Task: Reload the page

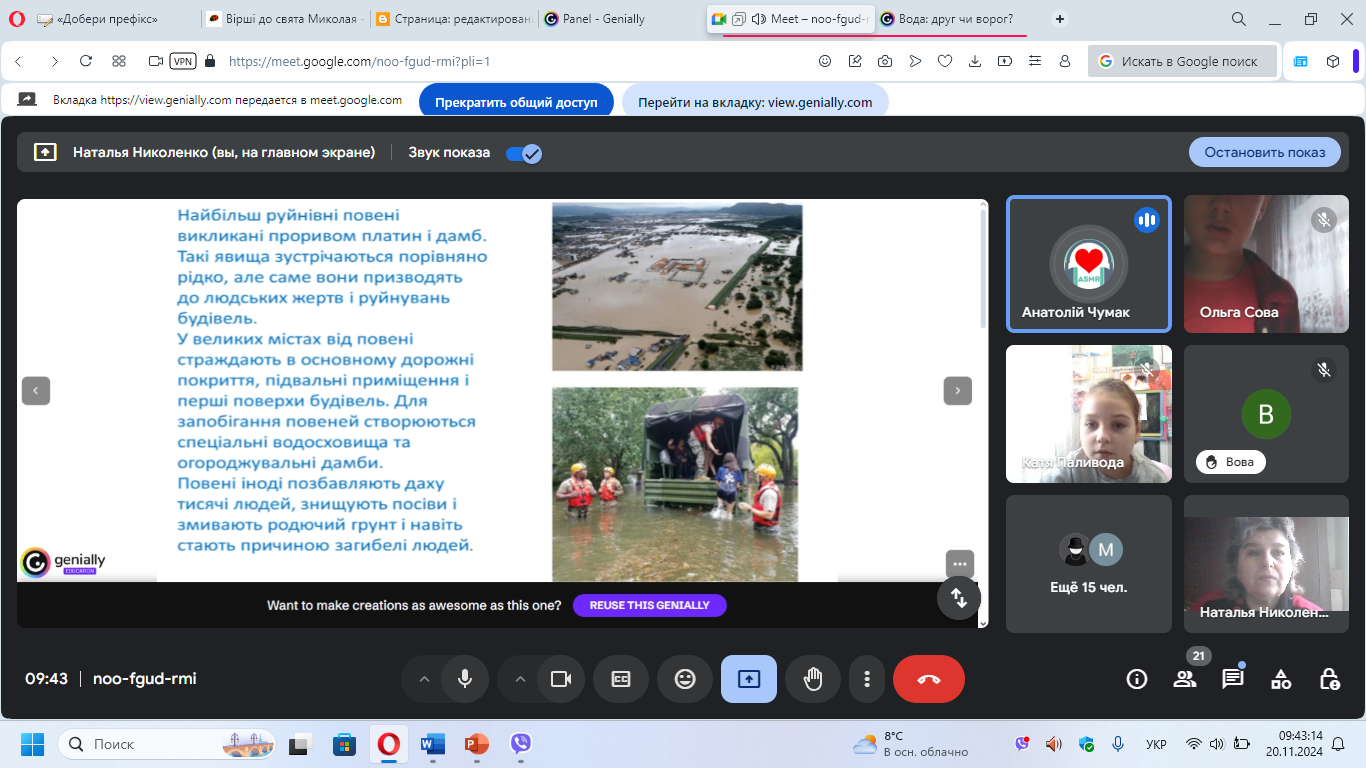Action: [x=86, y=61]
